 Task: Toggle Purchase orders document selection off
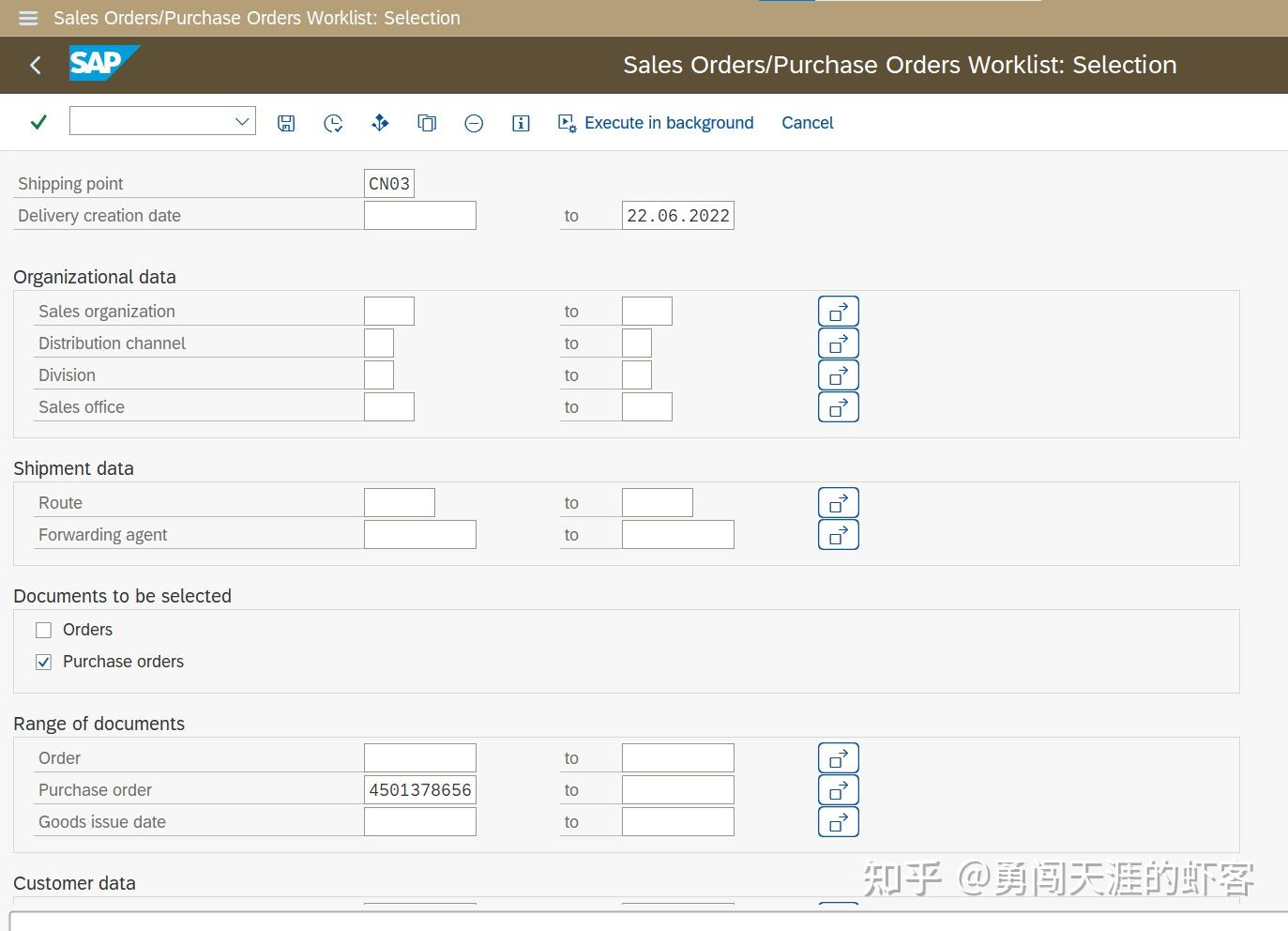coord(43,662)
